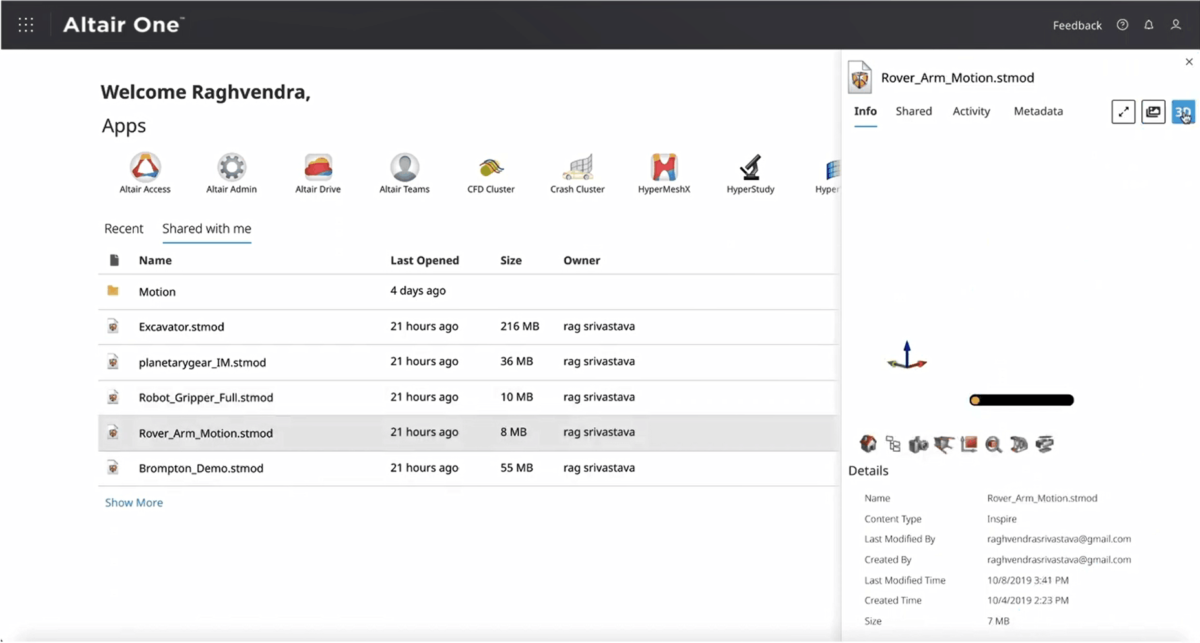Click the file icon for Excavator.stmod
The width and height of the screenshot is (1200, 643).
tap(113, 326)
